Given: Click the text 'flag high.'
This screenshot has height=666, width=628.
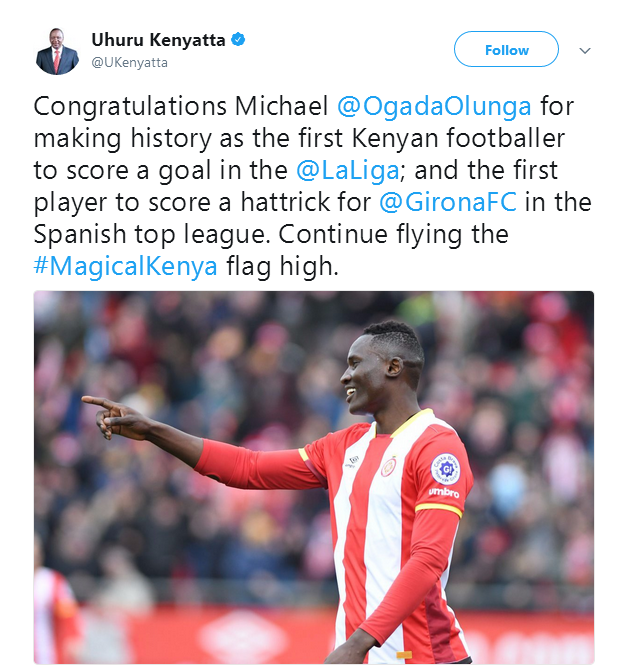Looking at the screenshot, I should click(x=282, y=266).
